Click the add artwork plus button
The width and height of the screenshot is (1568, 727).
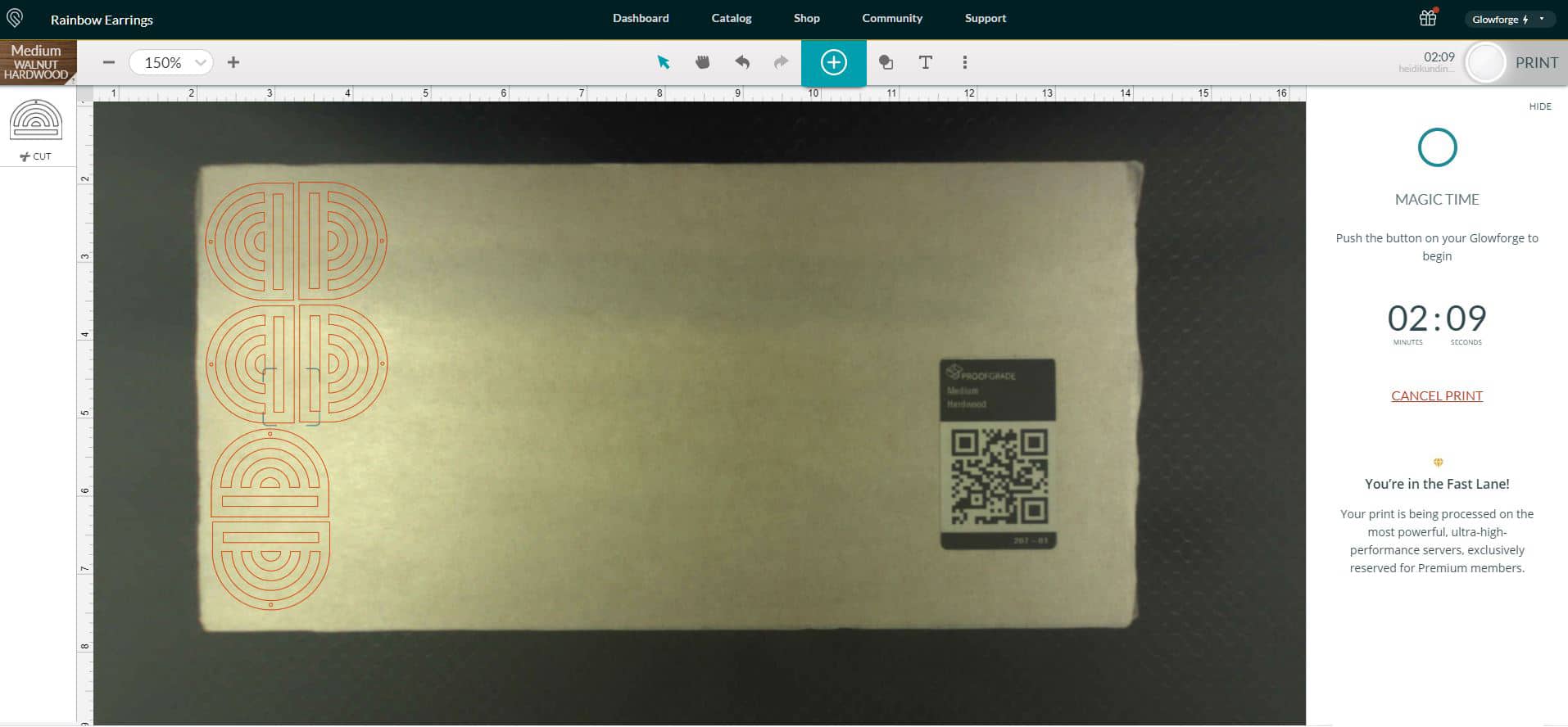coord(833,62)
